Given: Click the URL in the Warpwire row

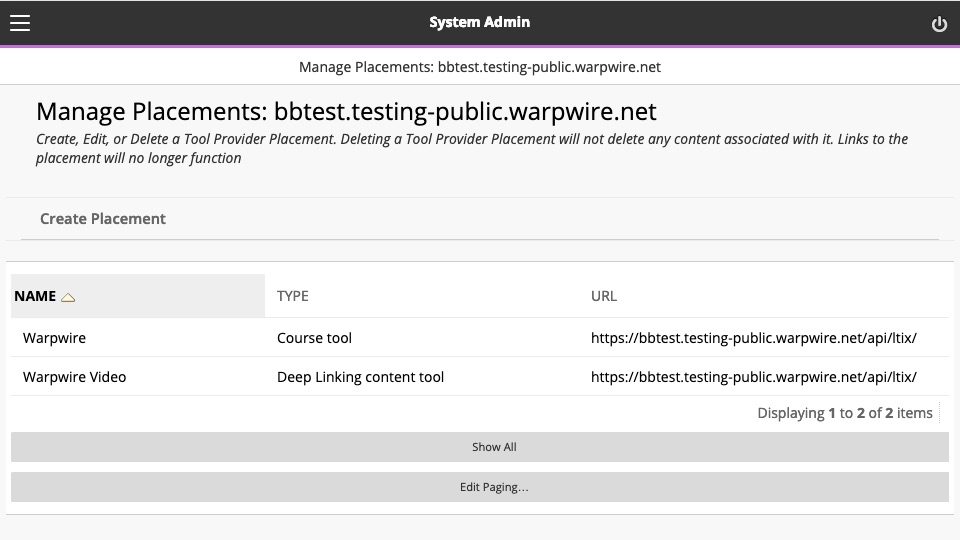Looking at the screenshot, I should tap(754, 338).
